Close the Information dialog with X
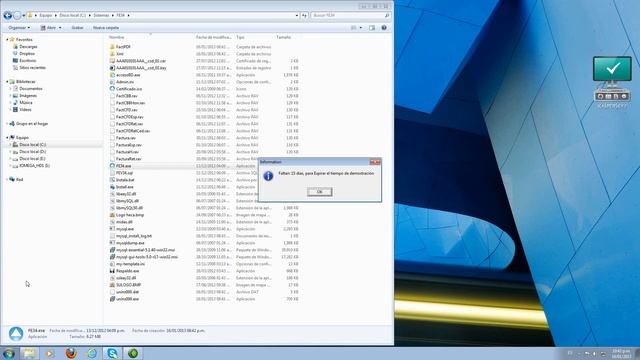The image size is (640, 360). [x=375, y=162]
